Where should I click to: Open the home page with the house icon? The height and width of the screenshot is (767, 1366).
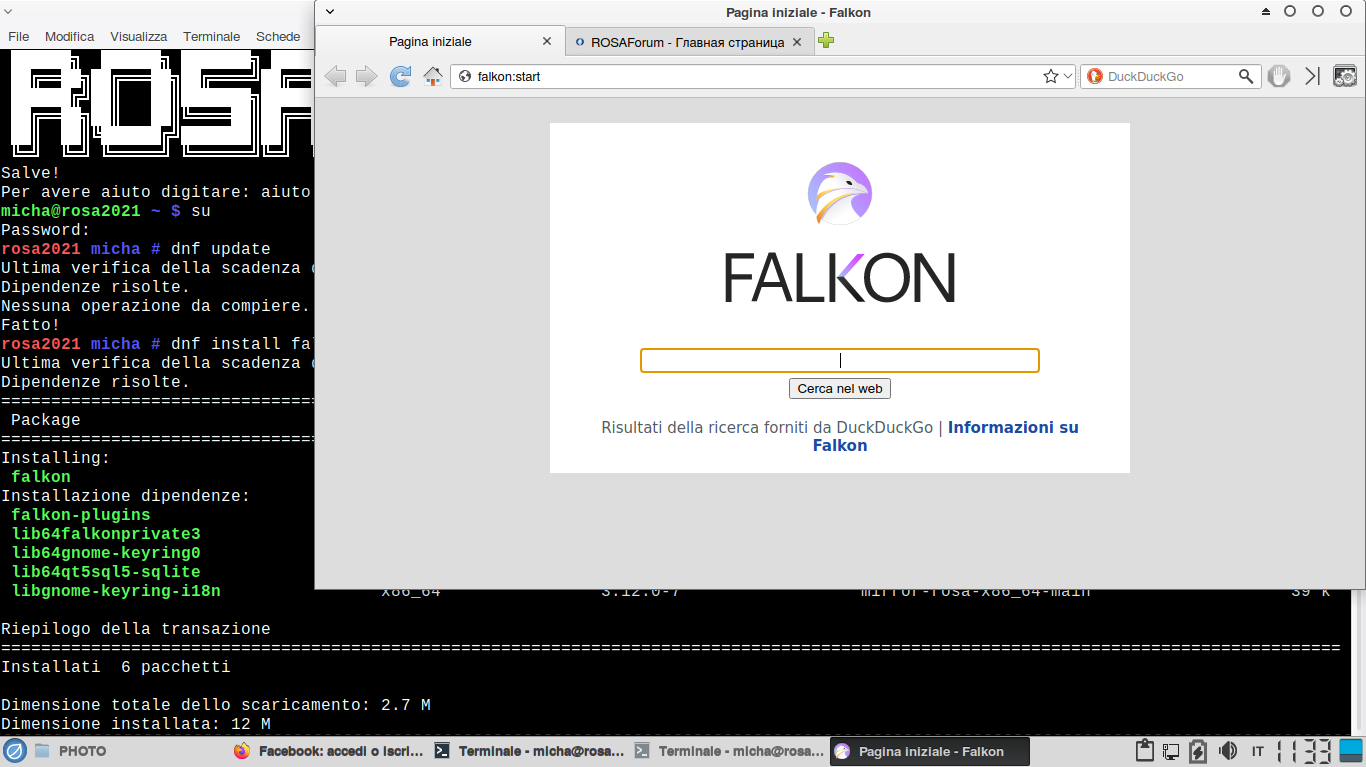tap(433, 76)
